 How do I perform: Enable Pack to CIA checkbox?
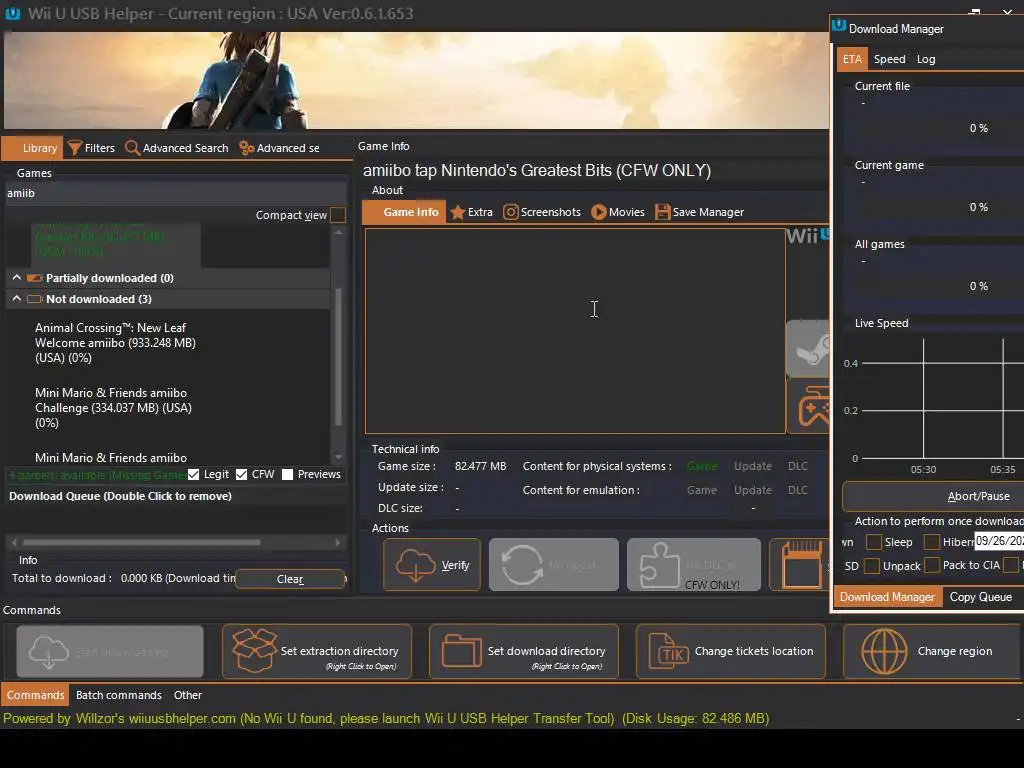(x=932, y=566)
